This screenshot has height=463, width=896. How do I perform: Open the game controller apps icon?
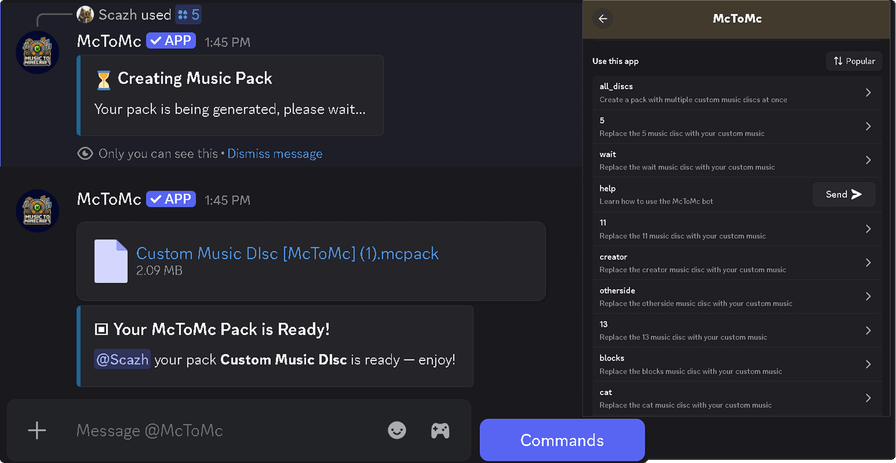[440, 430]
